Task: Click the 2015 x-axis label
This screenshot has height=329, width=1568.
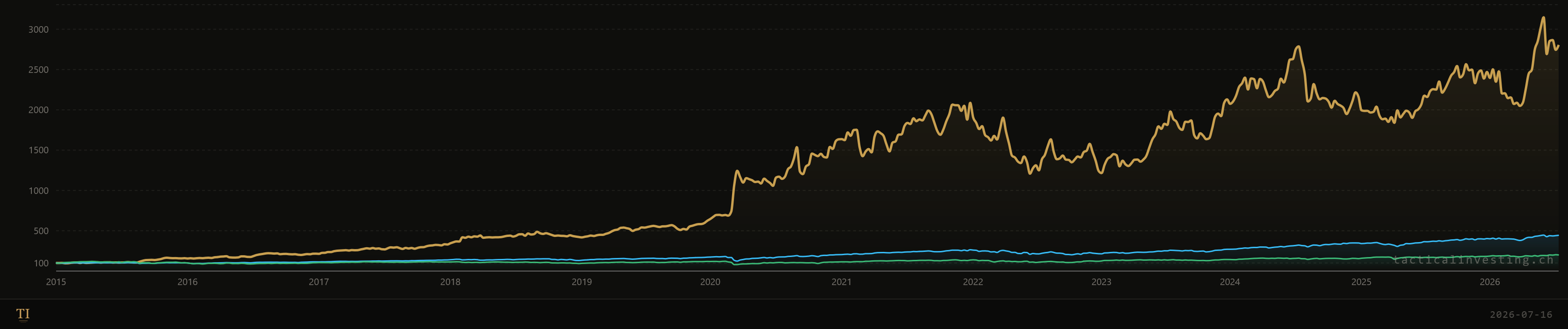Action: pyautogui.click(x=56, y=281)
